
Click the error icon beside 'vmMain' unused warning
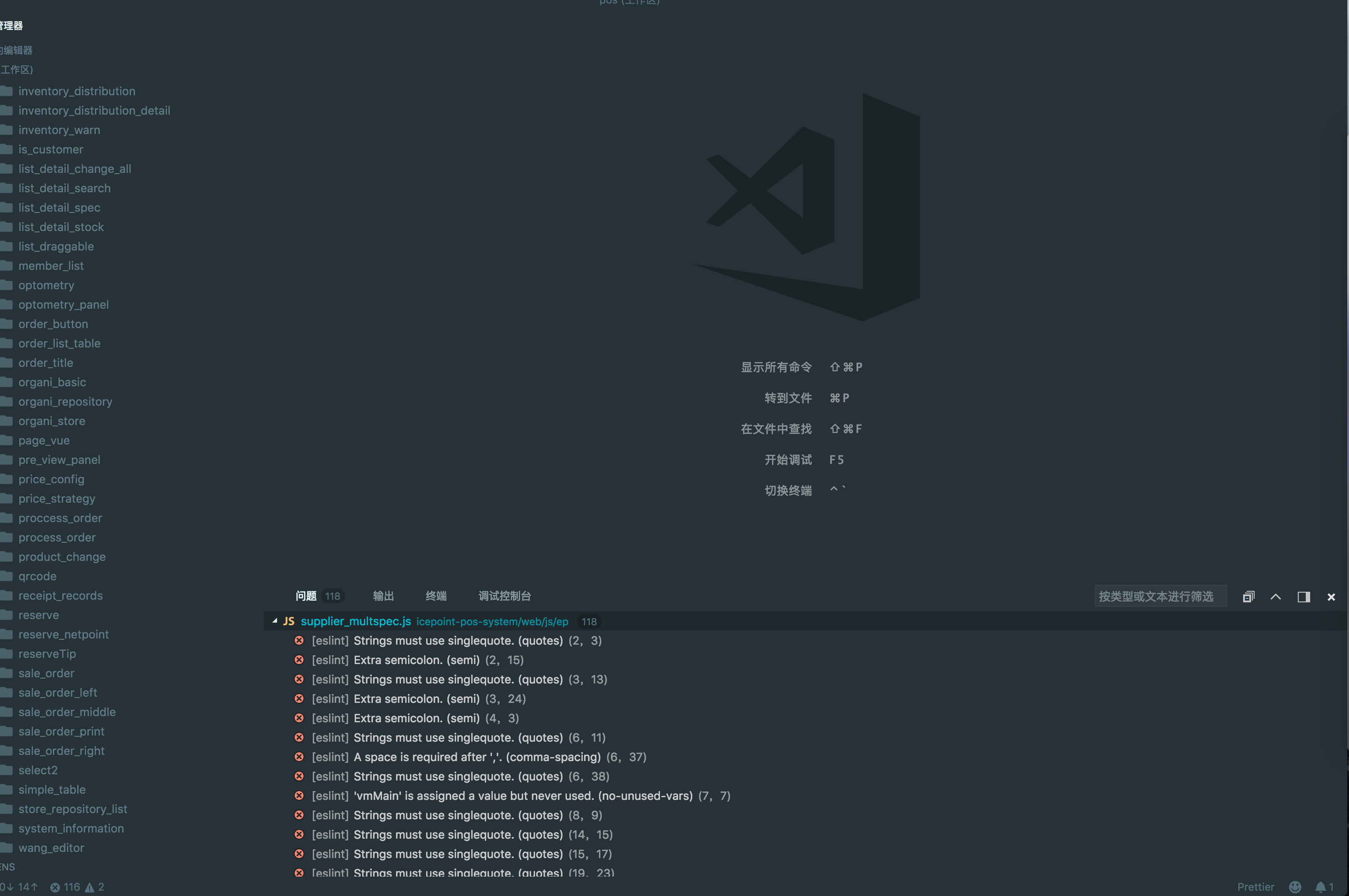[299, 795]
